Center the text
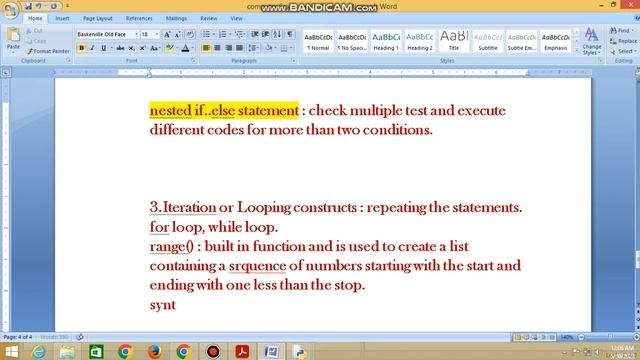Image resolution: width=640 pixels, height=360 pixels. pyautogui.click(x=218, y=48)
